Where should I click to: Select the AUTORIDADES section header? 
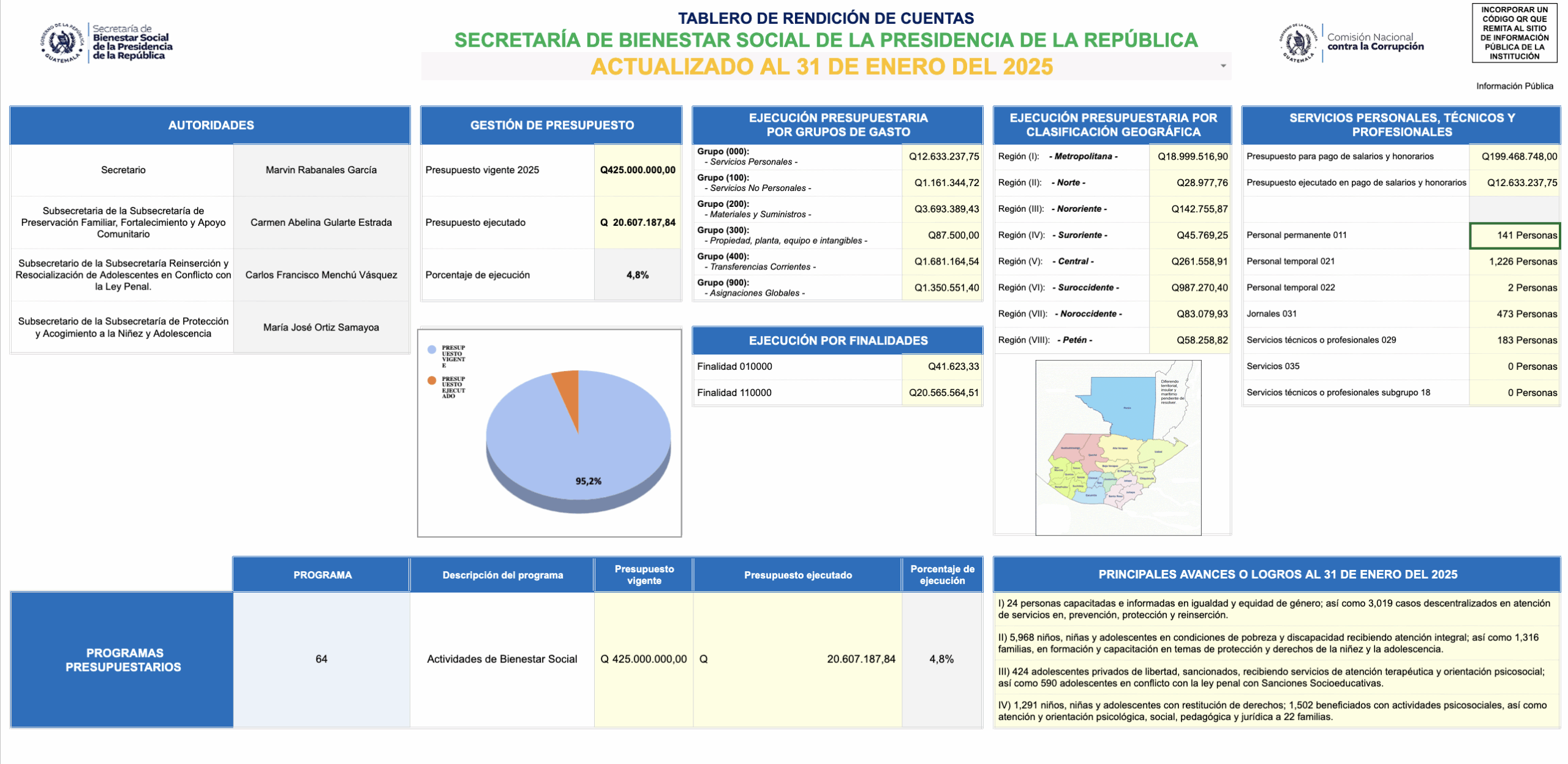tap(211, 125)
